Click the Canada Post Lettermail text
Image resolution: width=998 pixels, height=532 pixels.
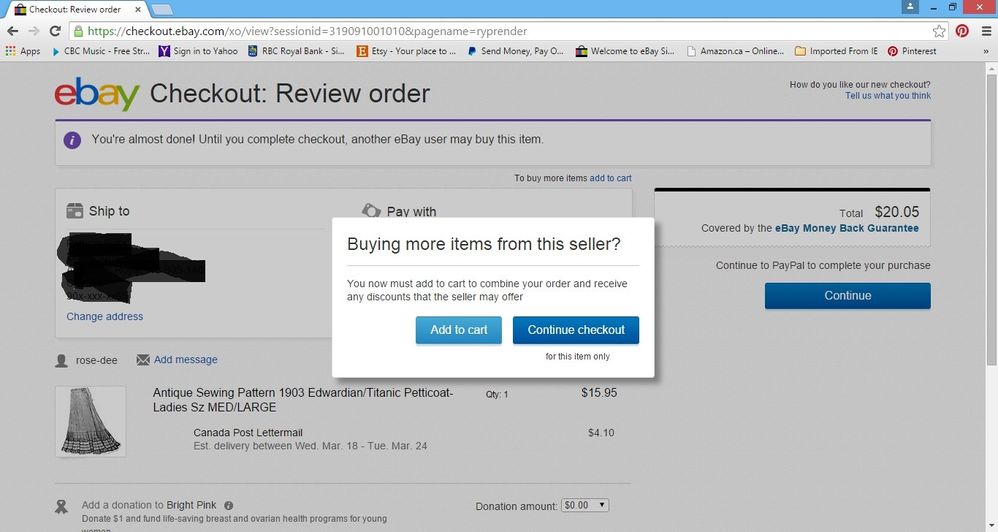pos(248,433)
